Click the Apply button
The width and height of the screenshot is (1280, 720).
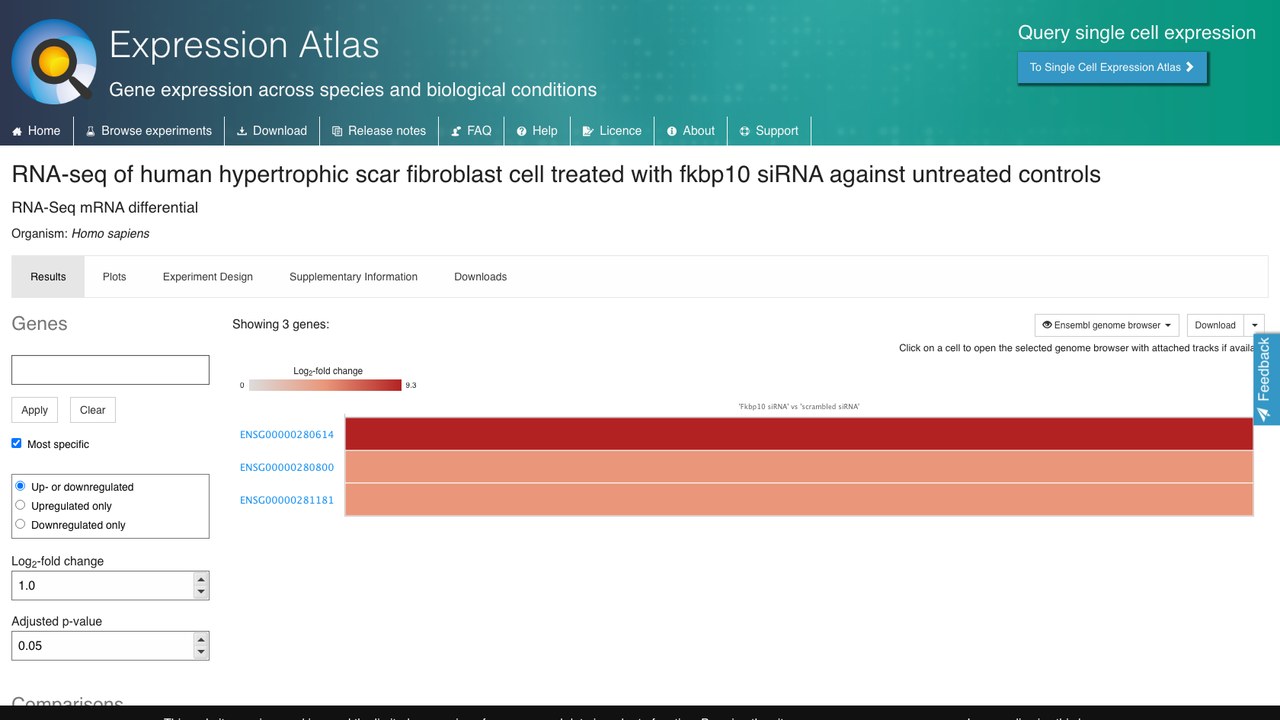(x=34, y=410)
